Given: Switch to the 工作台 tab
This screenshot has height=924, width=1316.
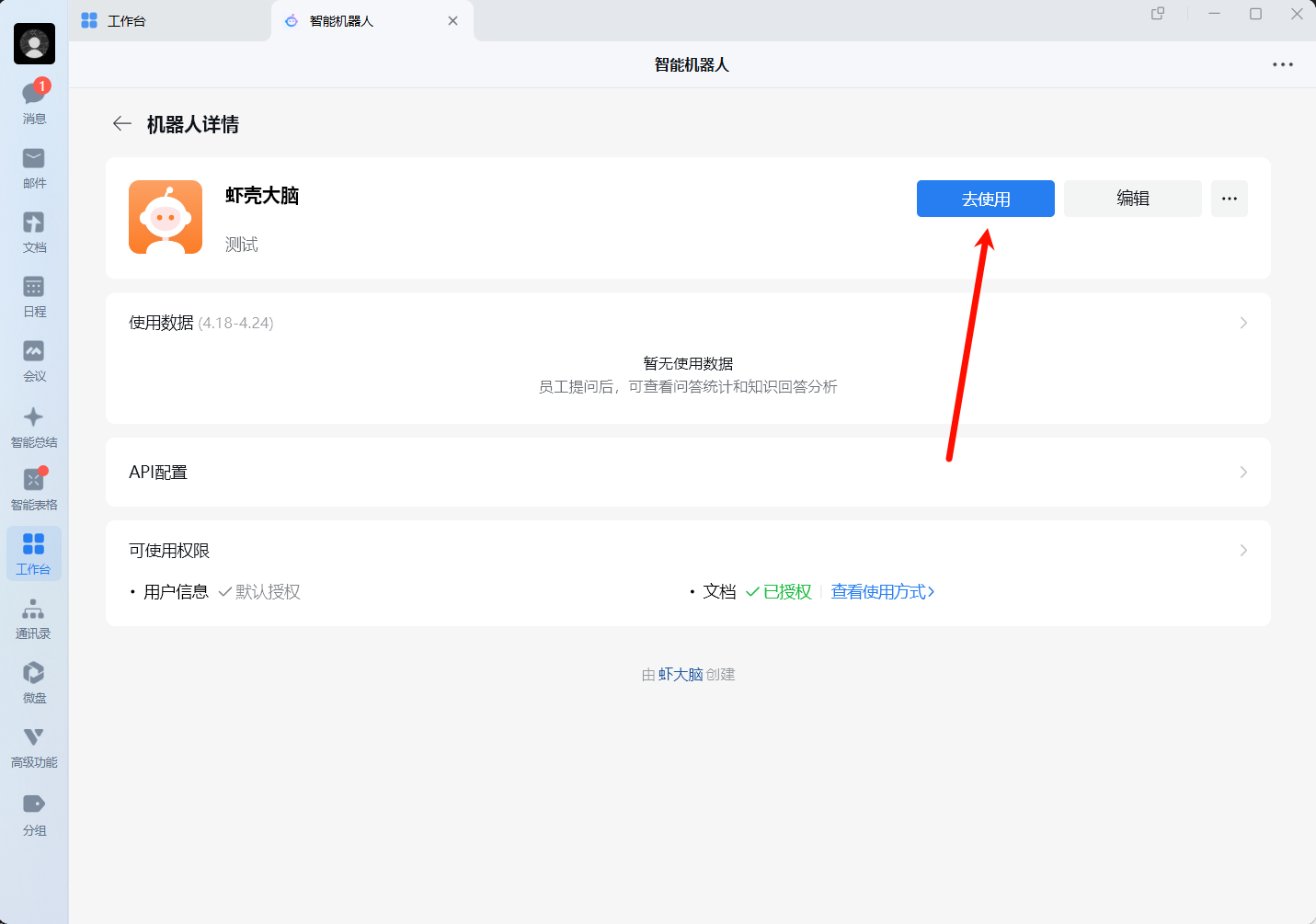Looking at the screenshot, I should tap(170, 20).
